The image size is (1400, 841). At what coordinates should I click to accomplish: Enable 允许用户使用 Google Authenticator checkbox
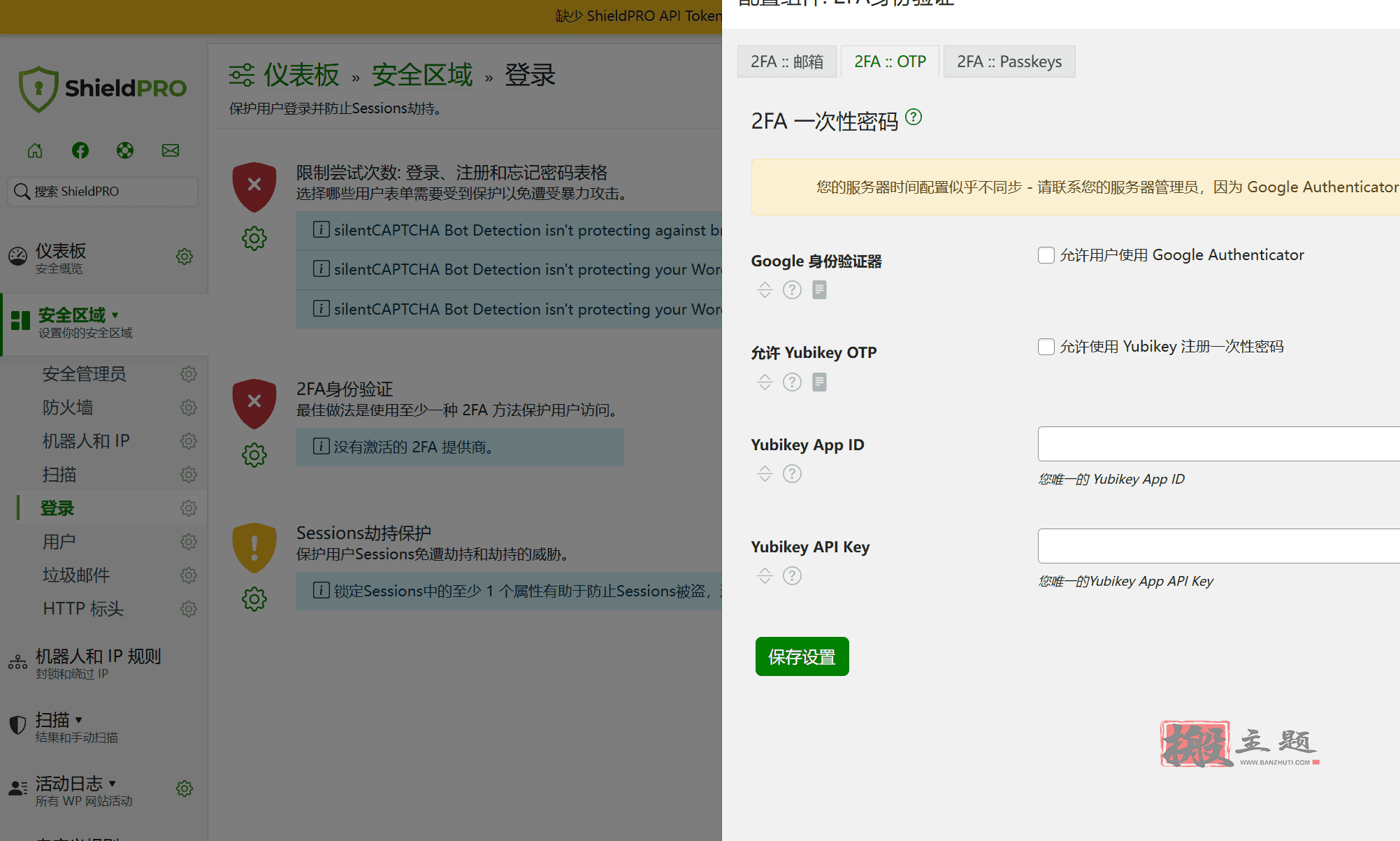pos(1046,255)
